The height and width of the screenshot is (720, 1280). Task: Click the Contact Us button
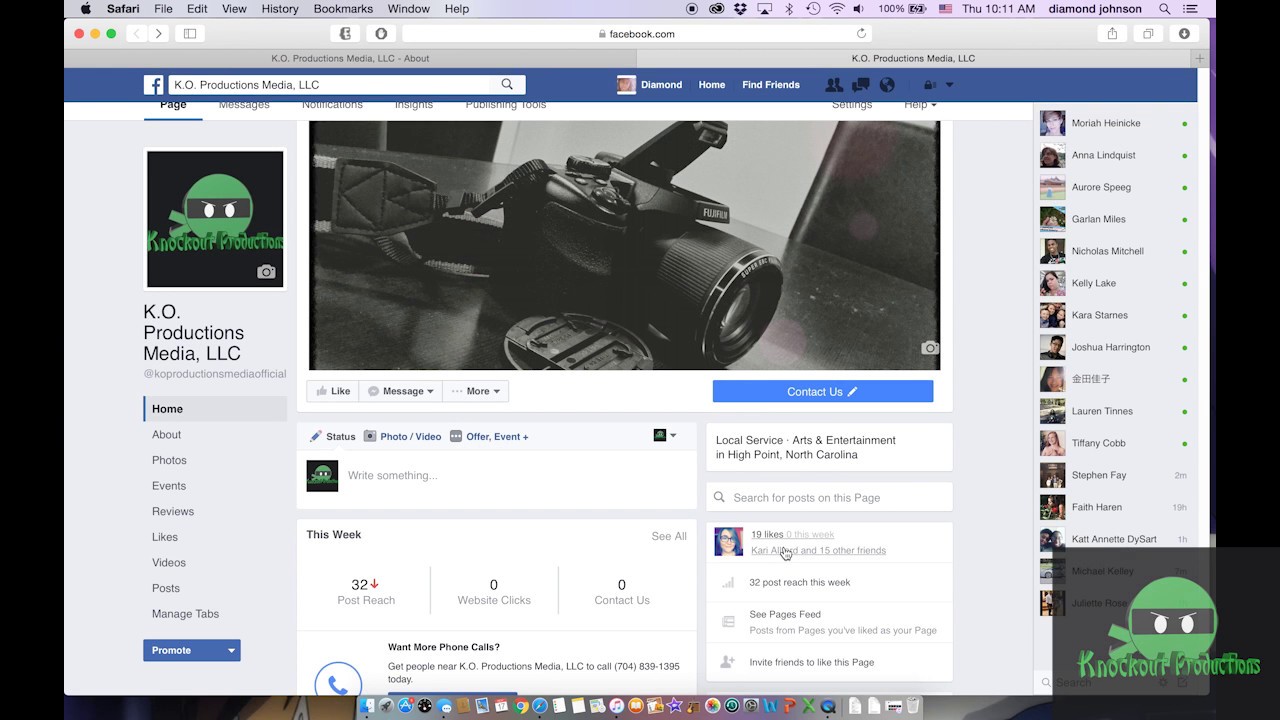coord(823,392)
